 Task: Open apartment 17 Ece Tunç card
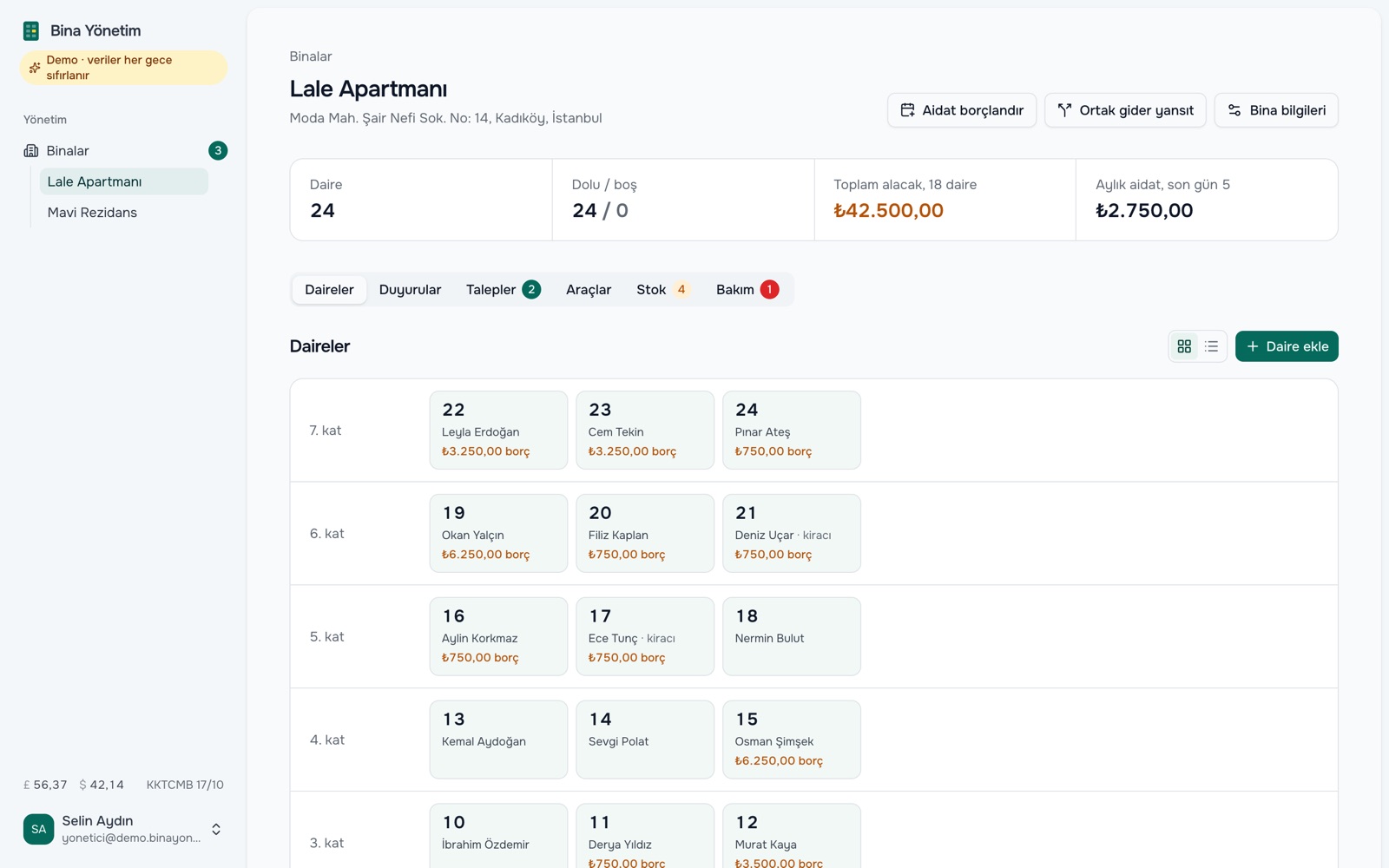pyautogui.click(x=645, y=636)
